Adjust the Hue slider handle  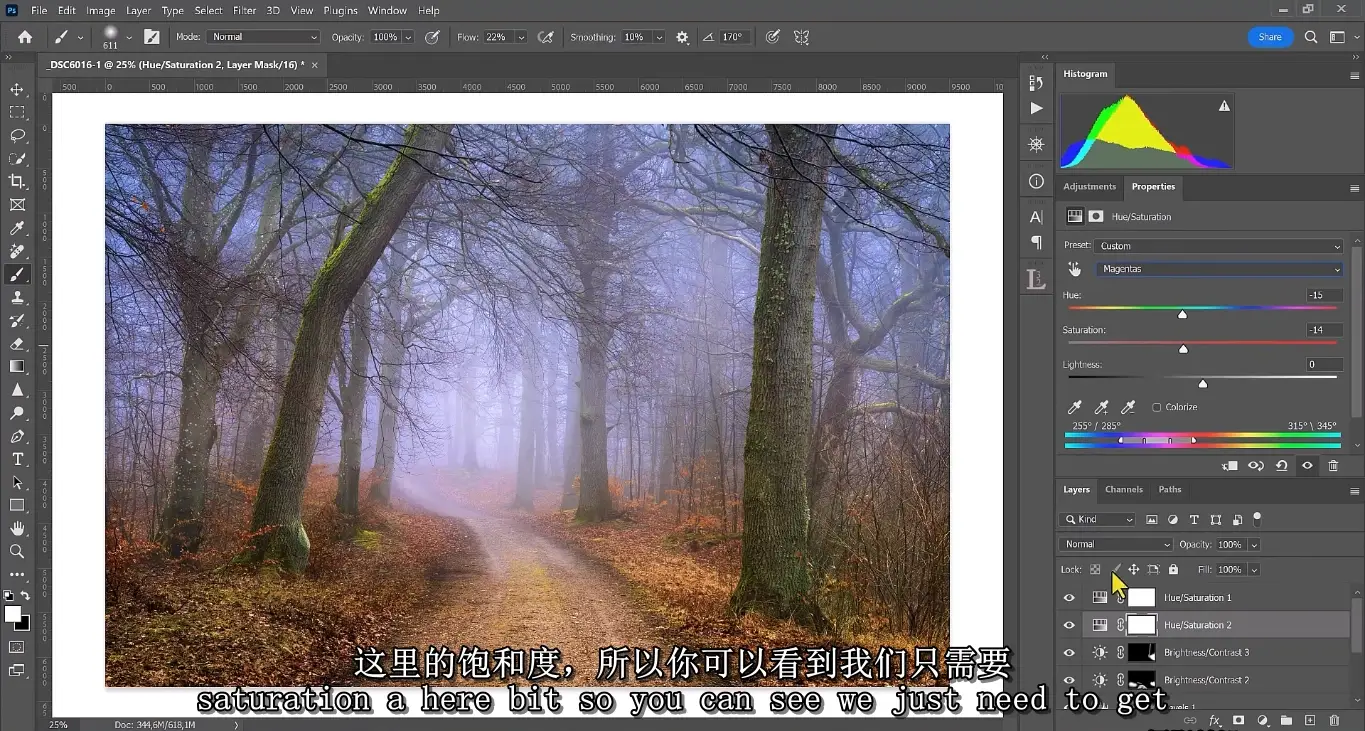click(x=1182, y=314)
